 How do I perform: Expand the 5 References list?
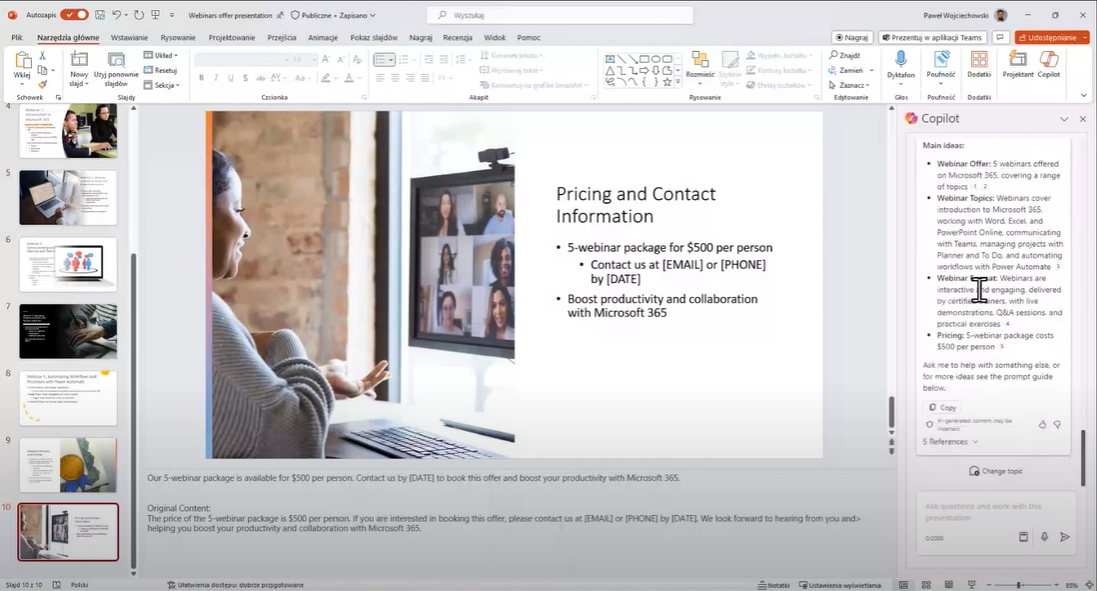pyautogui.click(x=950, y=441)
